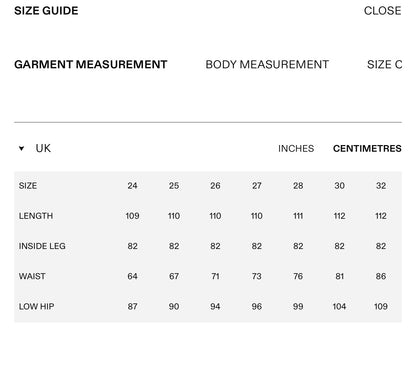Click the Inside Leg row label
The height and width of the screenshot is (378, 416).
point(42,246)
